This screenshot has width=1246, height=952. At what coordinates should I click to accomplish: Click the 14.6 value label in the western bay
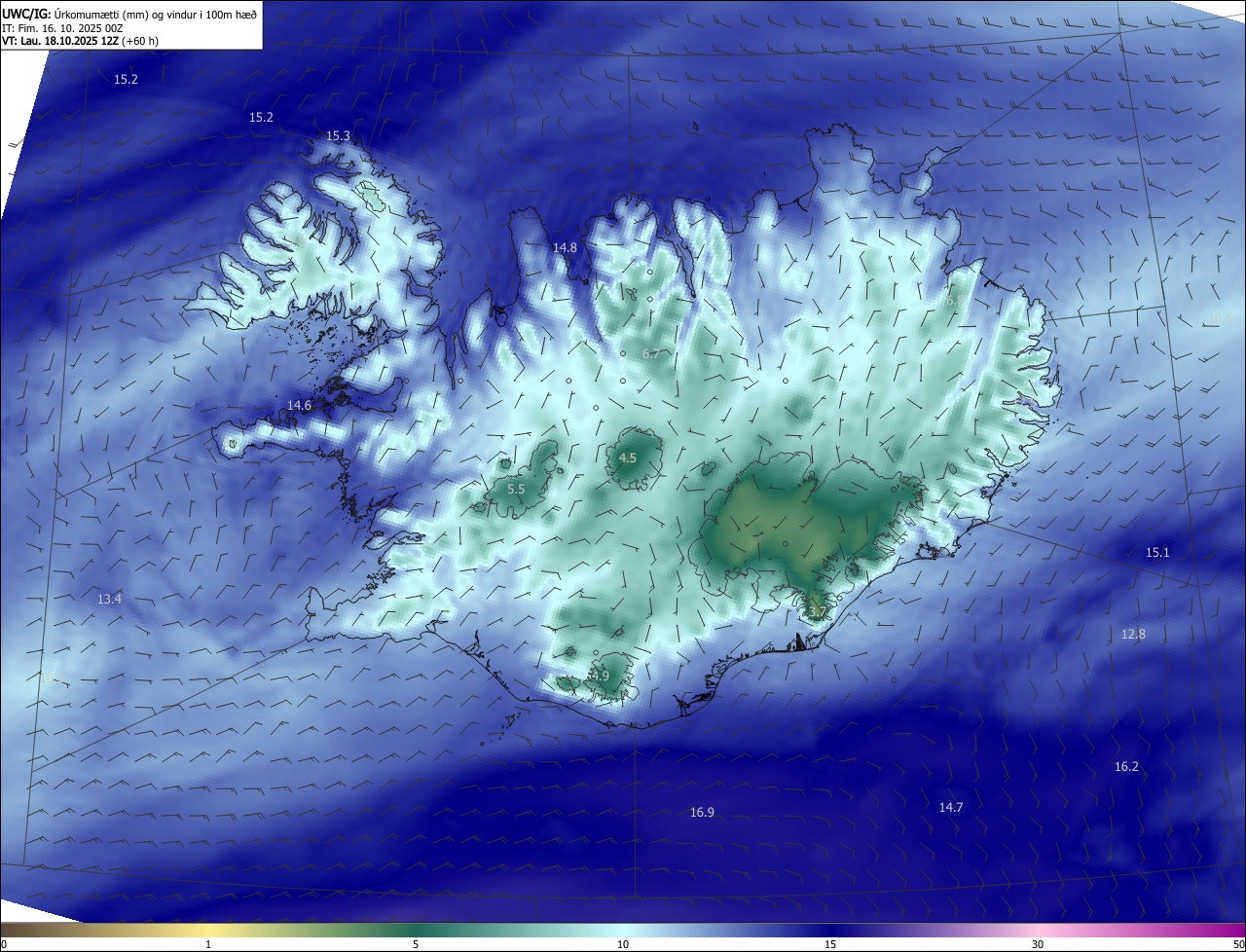coord(299,405)
